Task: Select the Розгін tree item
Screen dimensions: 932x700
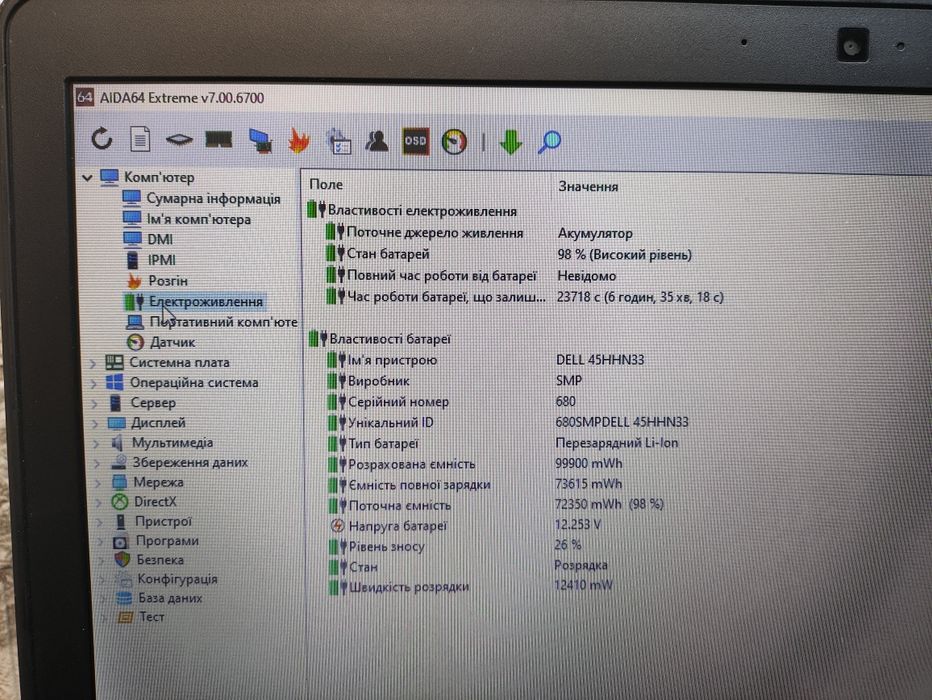Action: (x=156, y=280)
